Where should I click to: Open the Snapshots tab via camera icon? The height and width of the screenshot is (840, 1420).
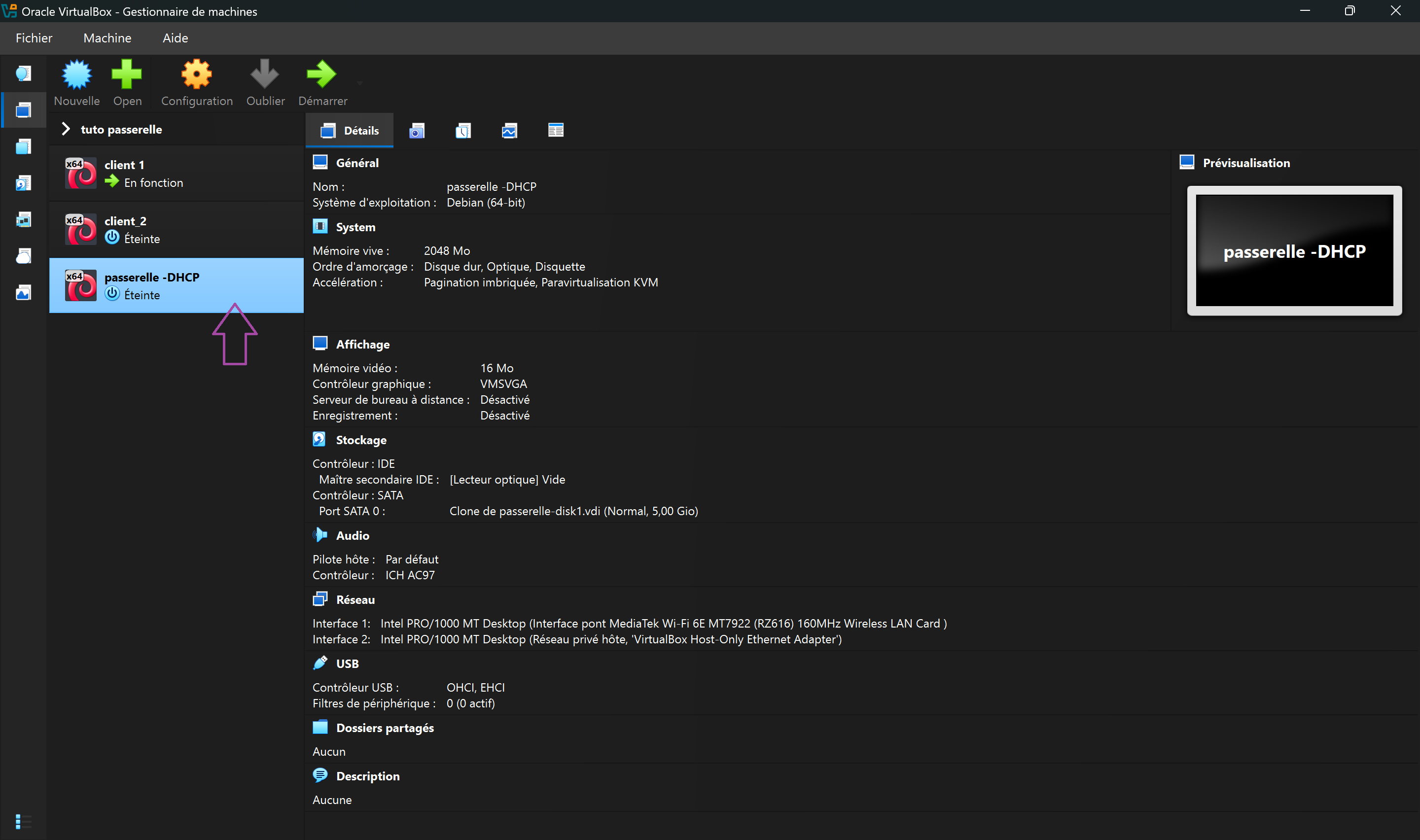417,130
